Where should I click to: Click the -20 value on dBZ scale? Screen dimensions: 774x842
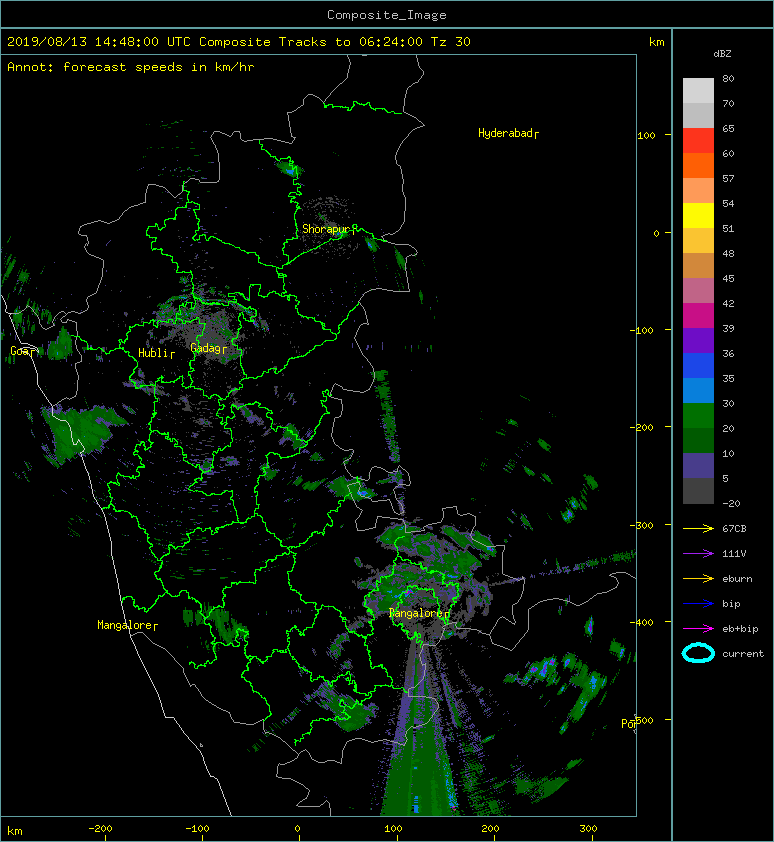(x=731, y=503)
